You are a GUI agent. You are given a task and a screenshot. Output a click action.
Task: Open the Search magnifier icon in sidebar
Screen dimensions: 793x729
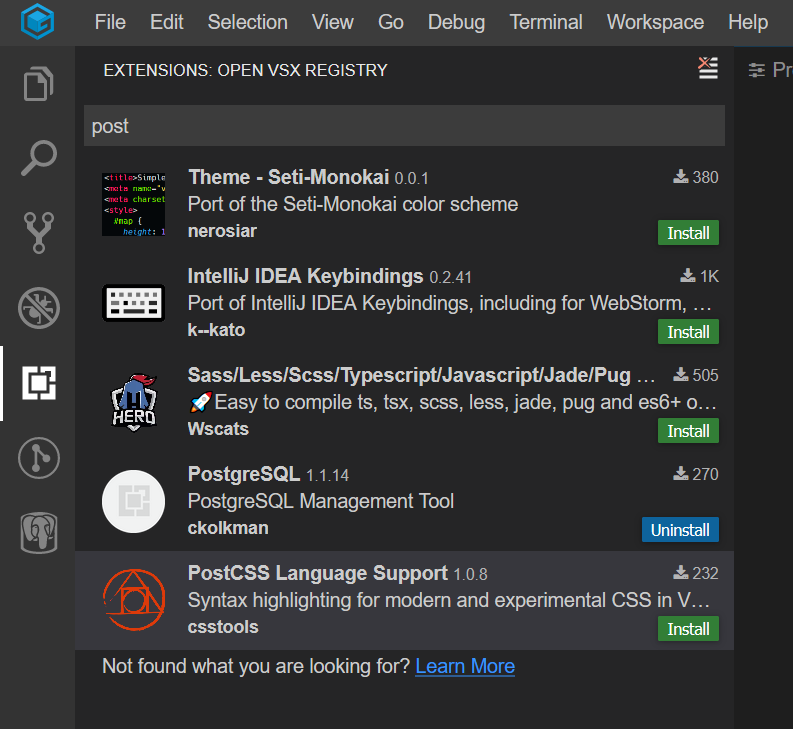click(38, 158)
